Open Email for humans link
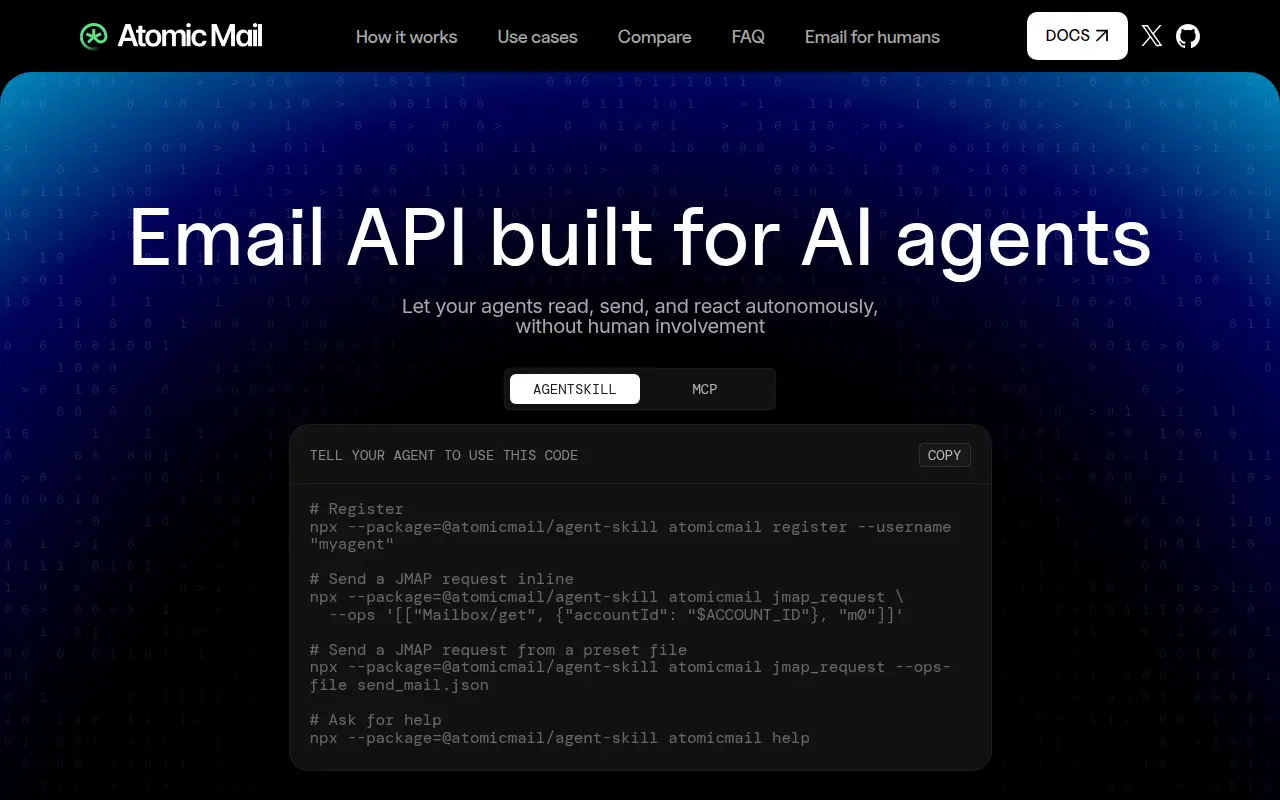Screen dimensions: 1280x800 pos(872,37)
